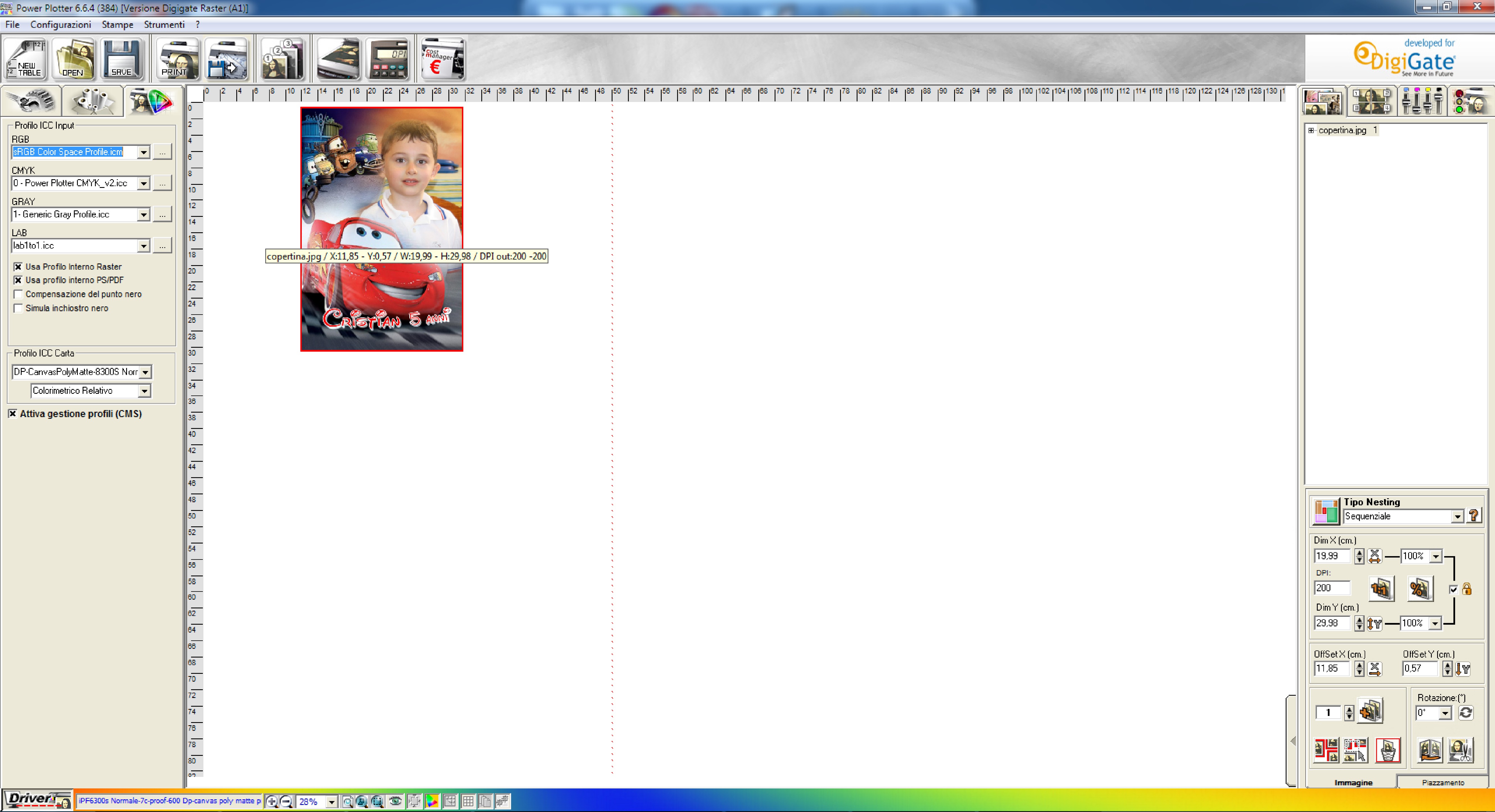Click the add copies plus icon

1370,711
